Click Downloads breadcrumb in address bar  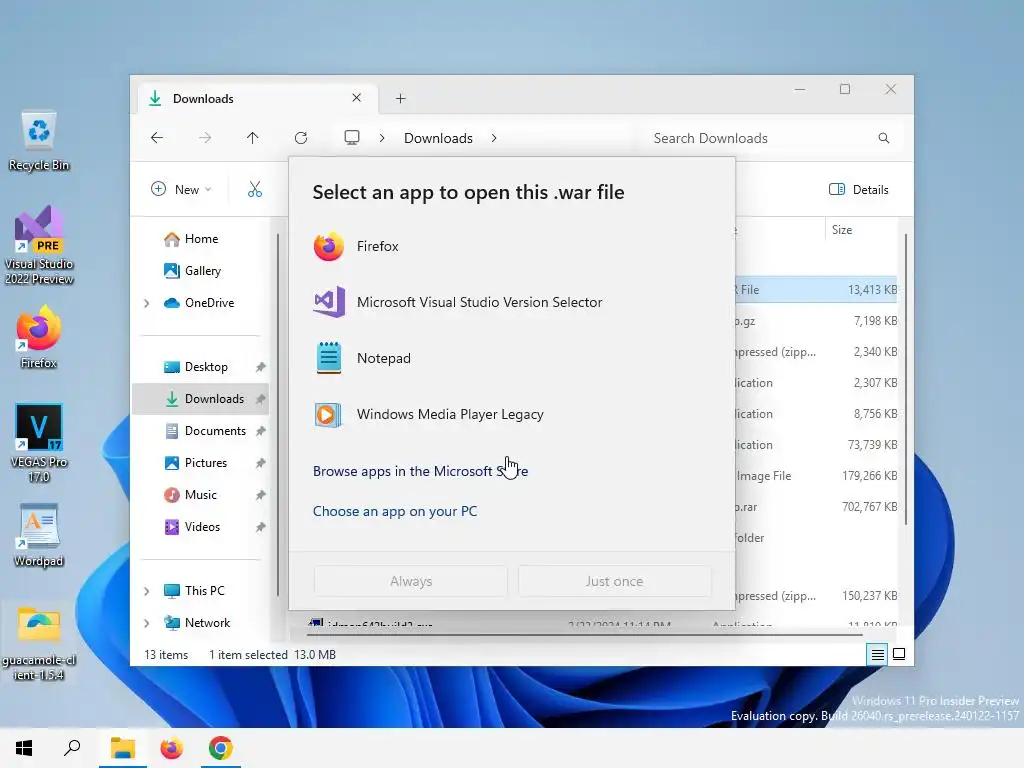coord(438,138)
